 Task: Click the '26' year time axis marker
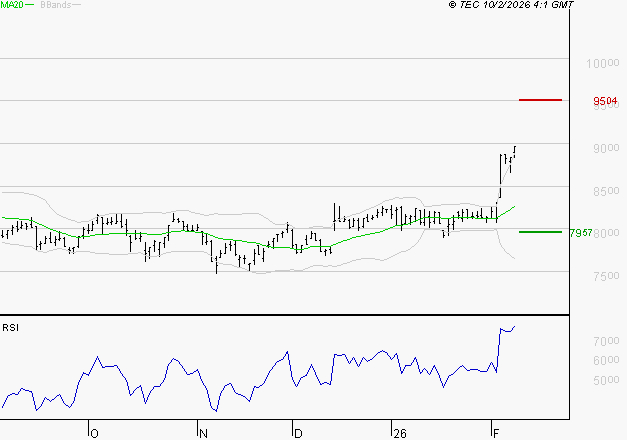pos(399,432)
